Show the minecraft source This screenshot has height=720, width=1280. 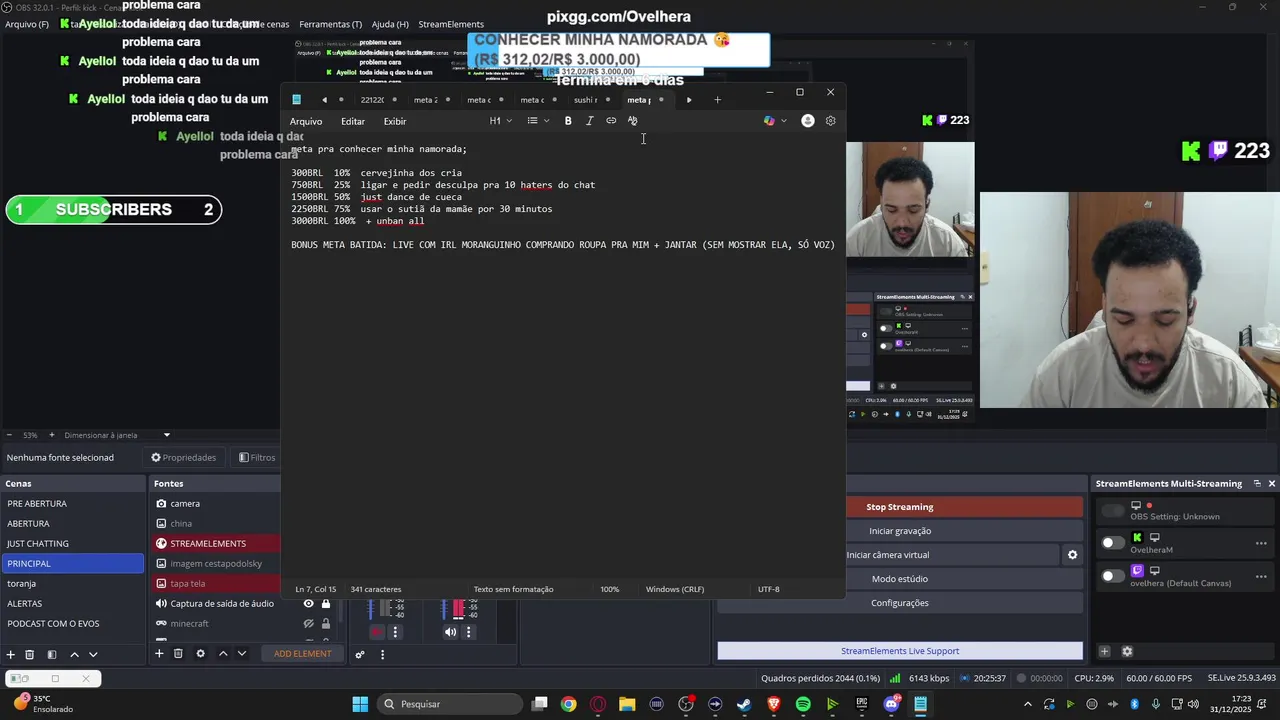coord(308,623)
